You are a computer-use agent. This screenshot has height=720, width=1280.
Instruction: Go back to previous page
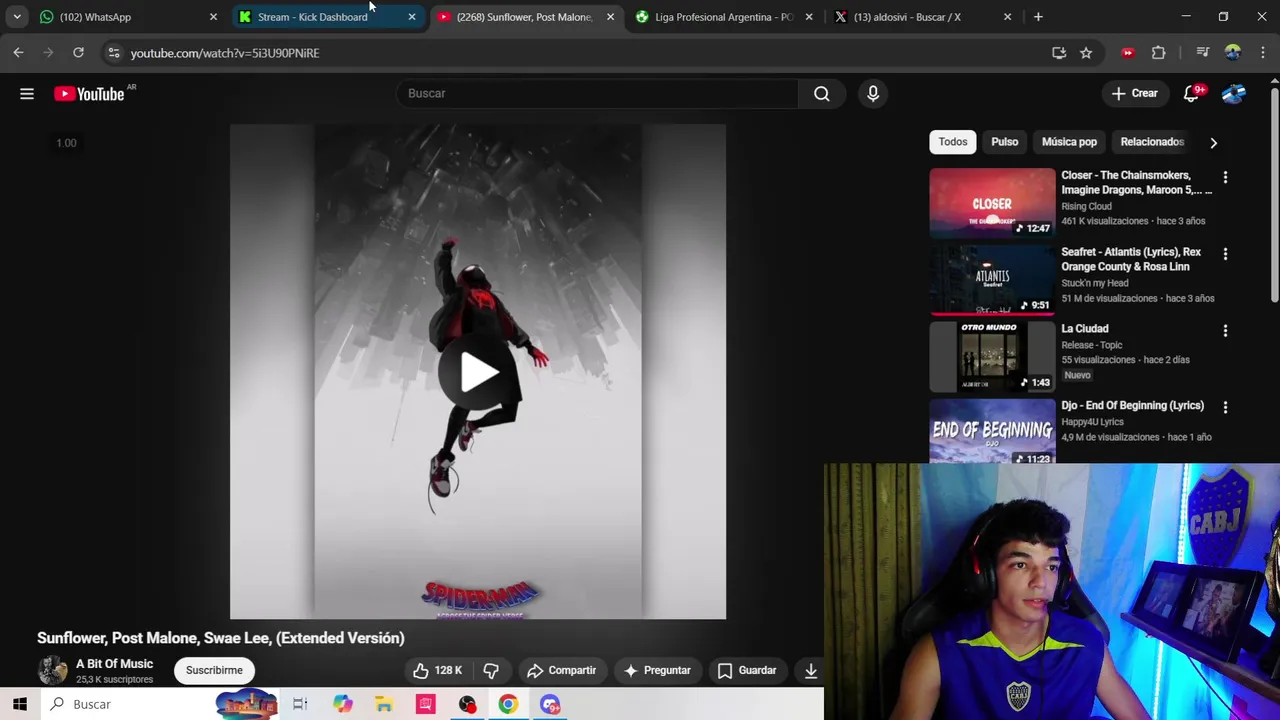[x=18, y=53]
